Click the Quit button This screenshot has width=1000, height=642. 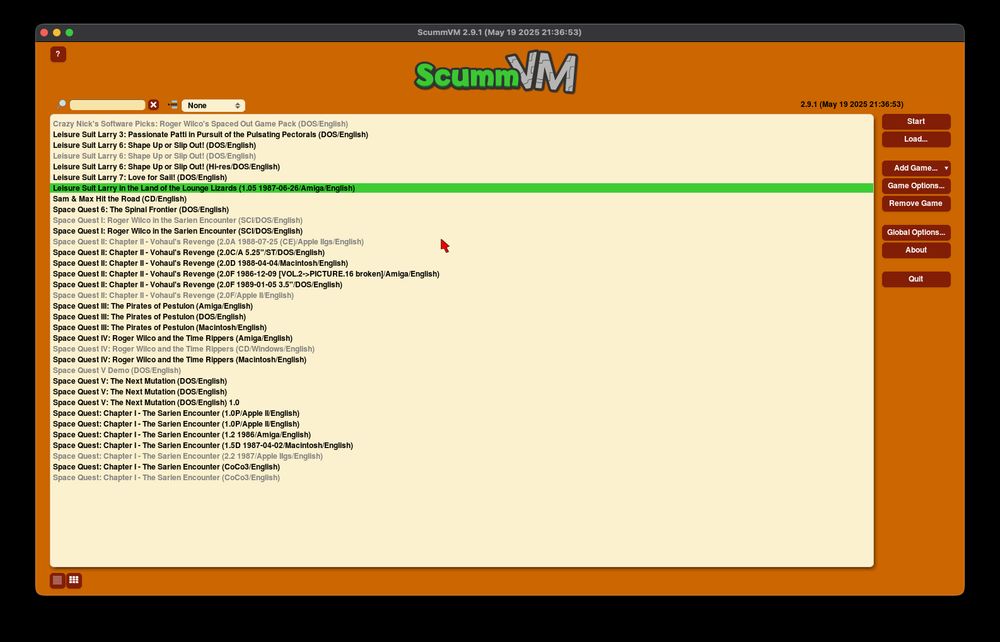click(916, 279)
